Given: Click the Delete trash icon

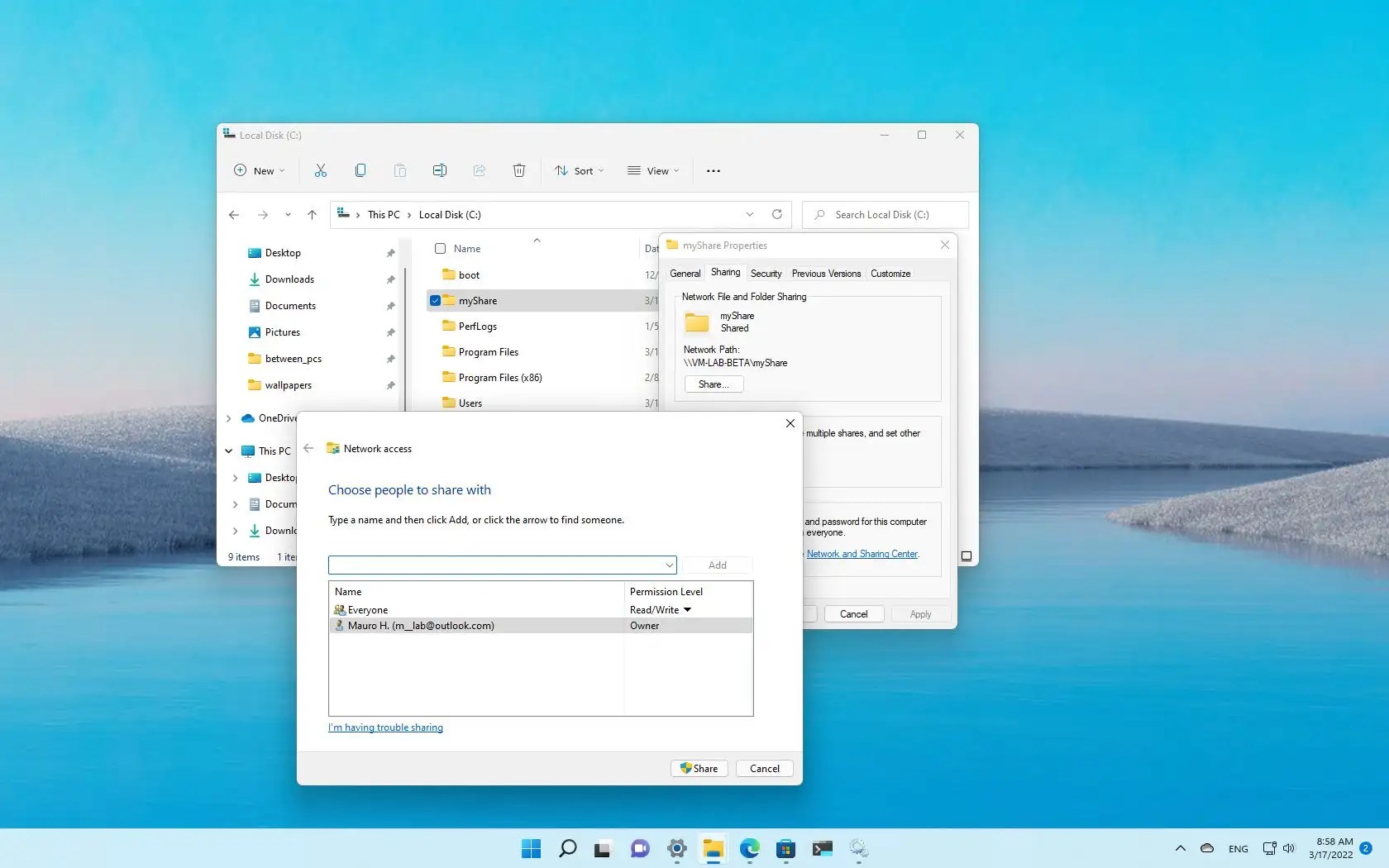Looking at the screenshot, I should pos(519,170).
